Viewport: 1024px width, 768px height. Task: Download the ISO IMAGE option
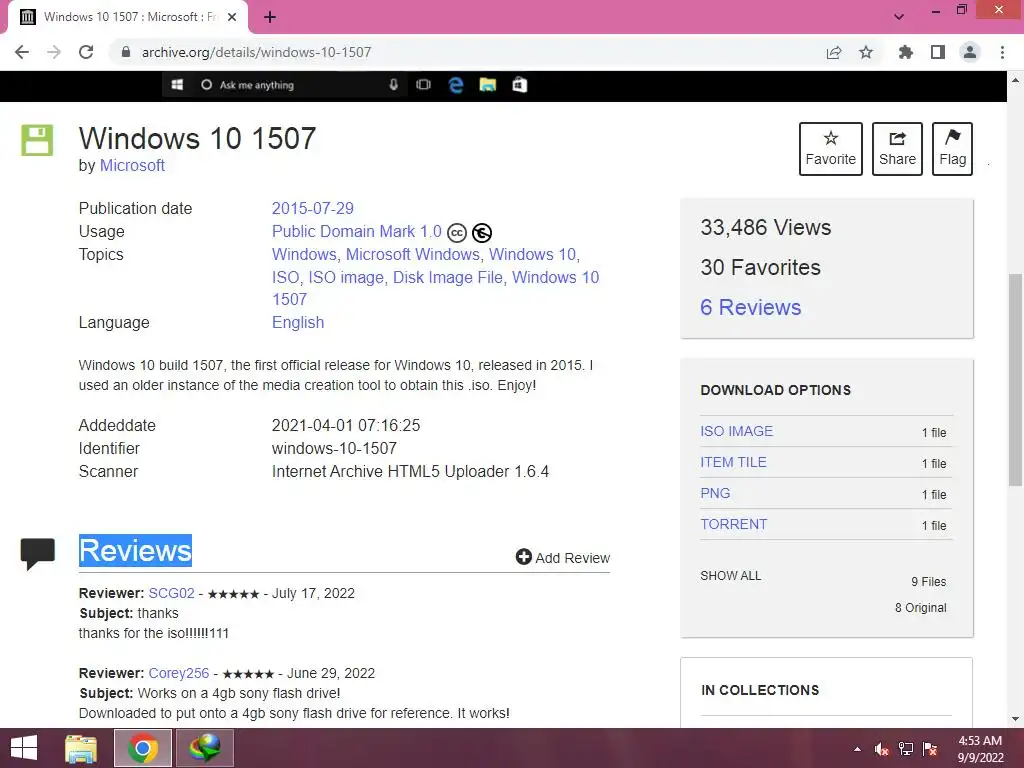[737, 431]
